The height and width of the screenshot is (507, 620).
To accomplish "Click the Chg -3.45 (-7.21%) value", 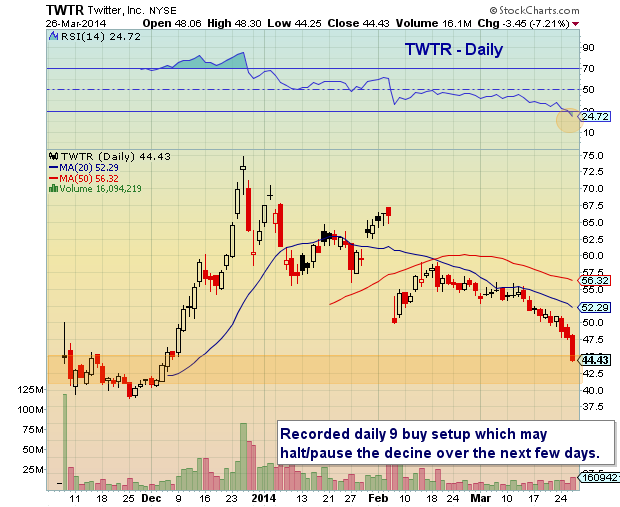I will tap(524, 23).
